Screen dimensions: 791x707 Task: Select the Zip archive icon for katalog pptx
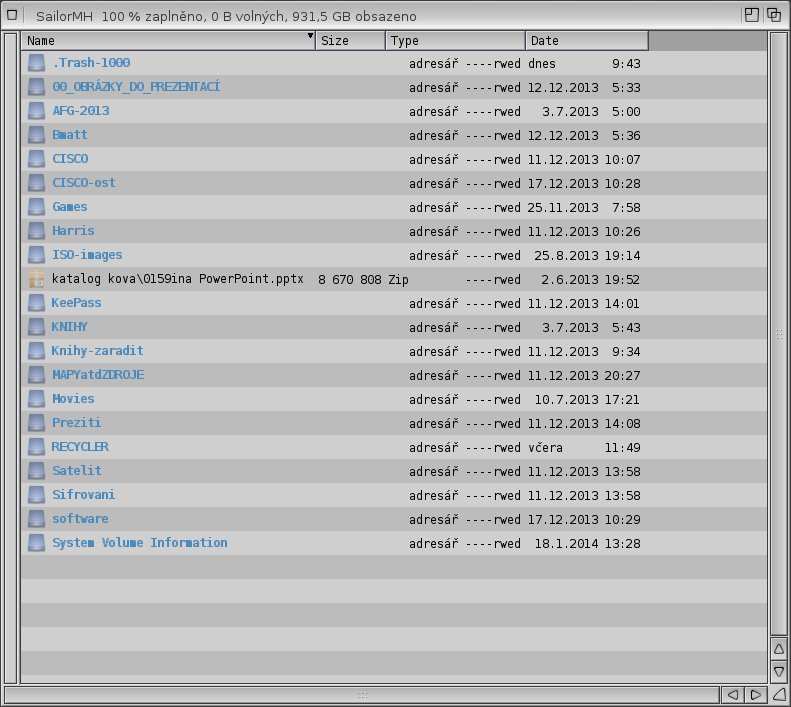(x=37, y=279)
